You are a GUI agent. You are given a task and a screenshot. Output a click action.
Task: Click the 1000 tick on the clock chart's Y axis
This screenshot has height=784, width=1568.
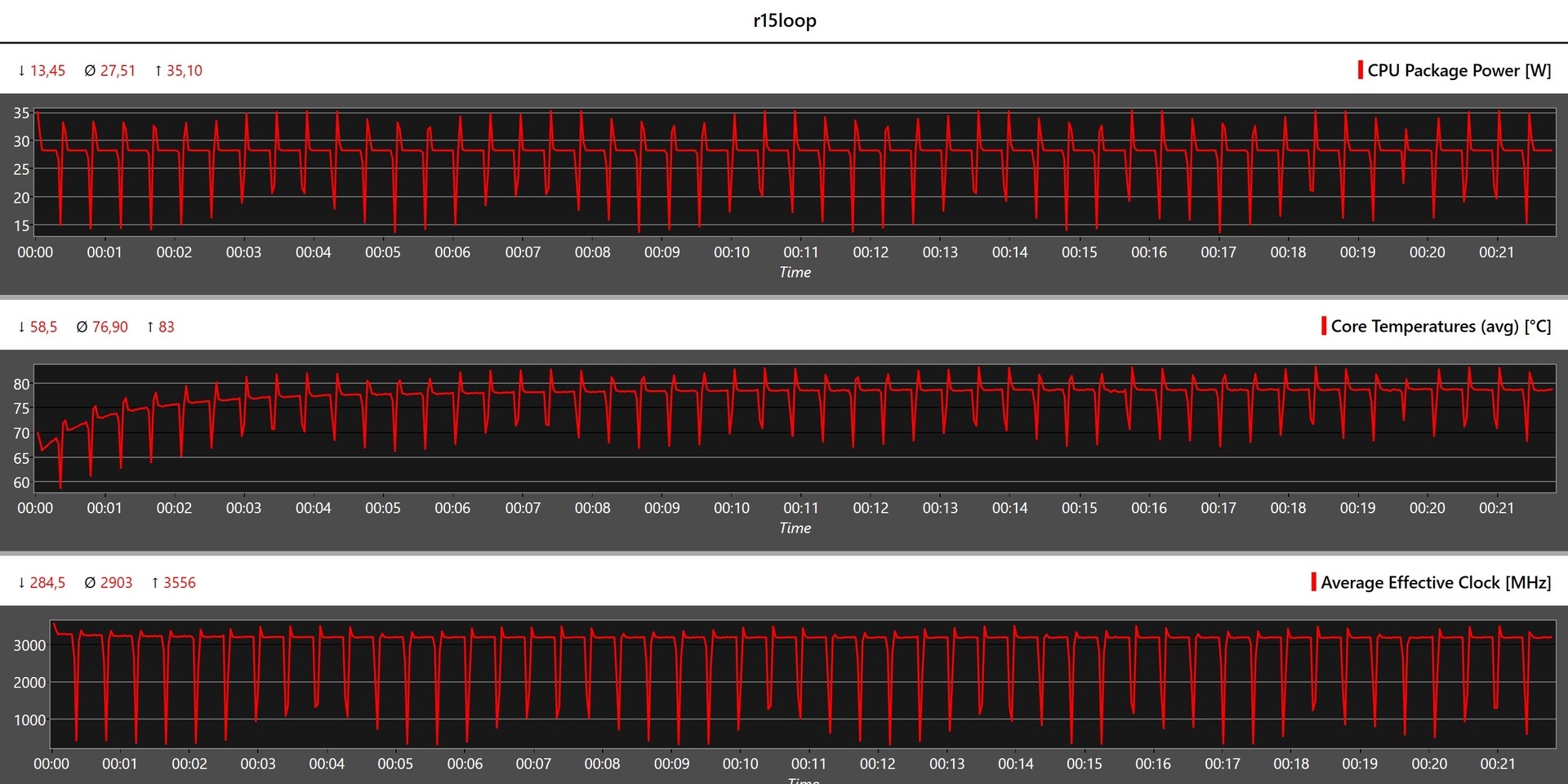[29, 719]
